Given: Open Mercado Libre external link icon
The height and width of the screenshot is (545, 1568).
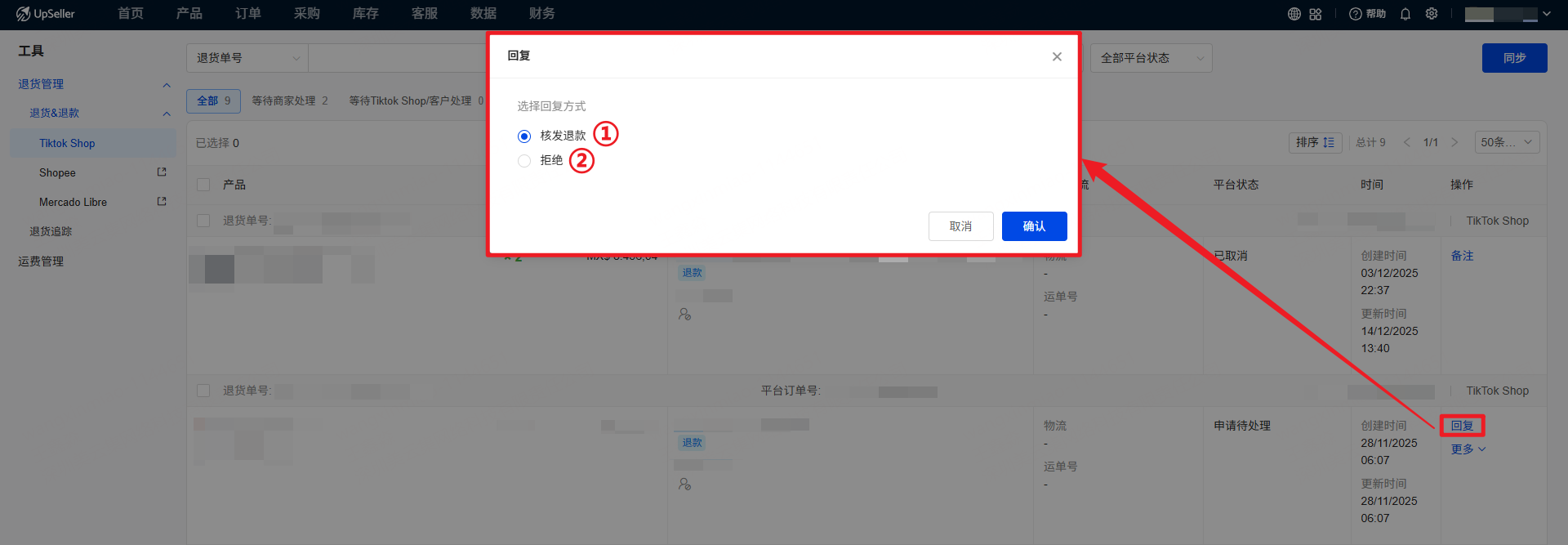Looking at the screenshot, I should click(x=162, y=202).
